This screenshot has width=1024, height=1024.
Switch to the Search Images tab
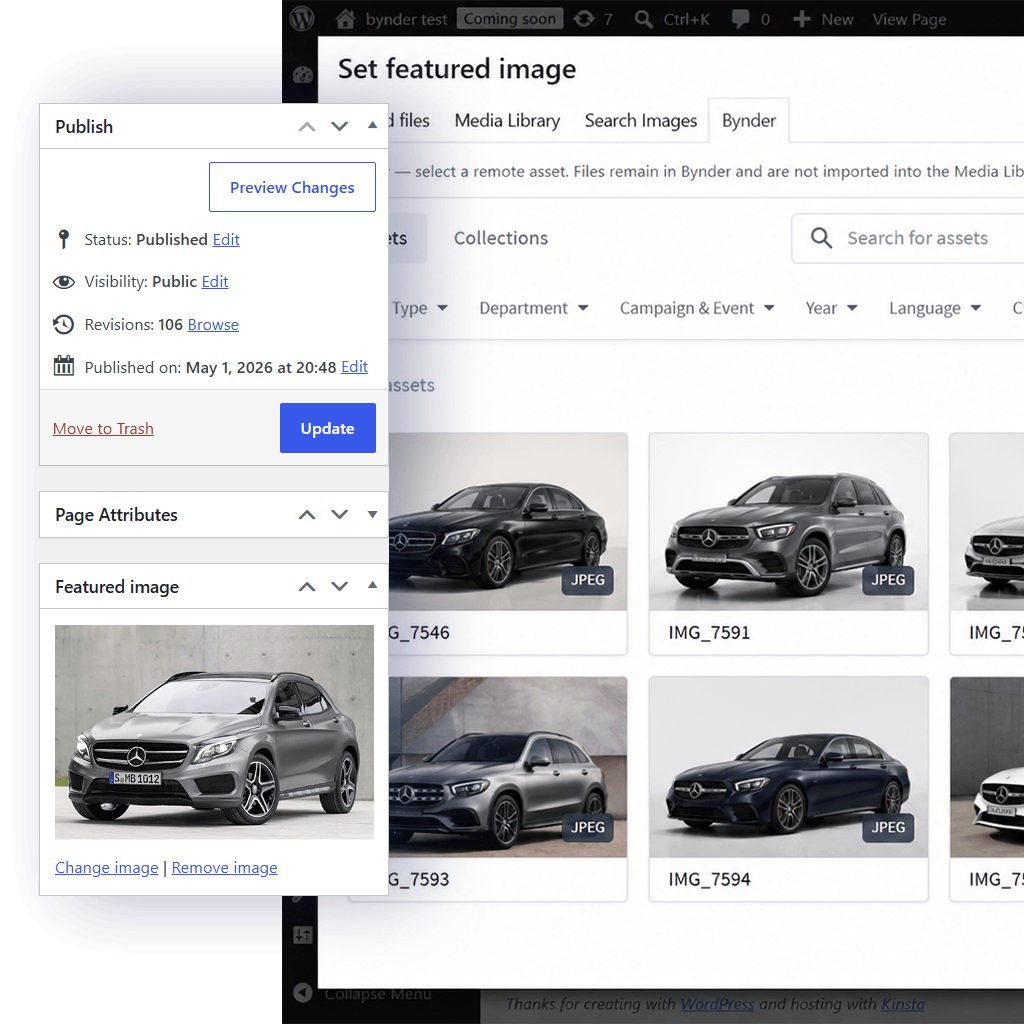(641, 121)
